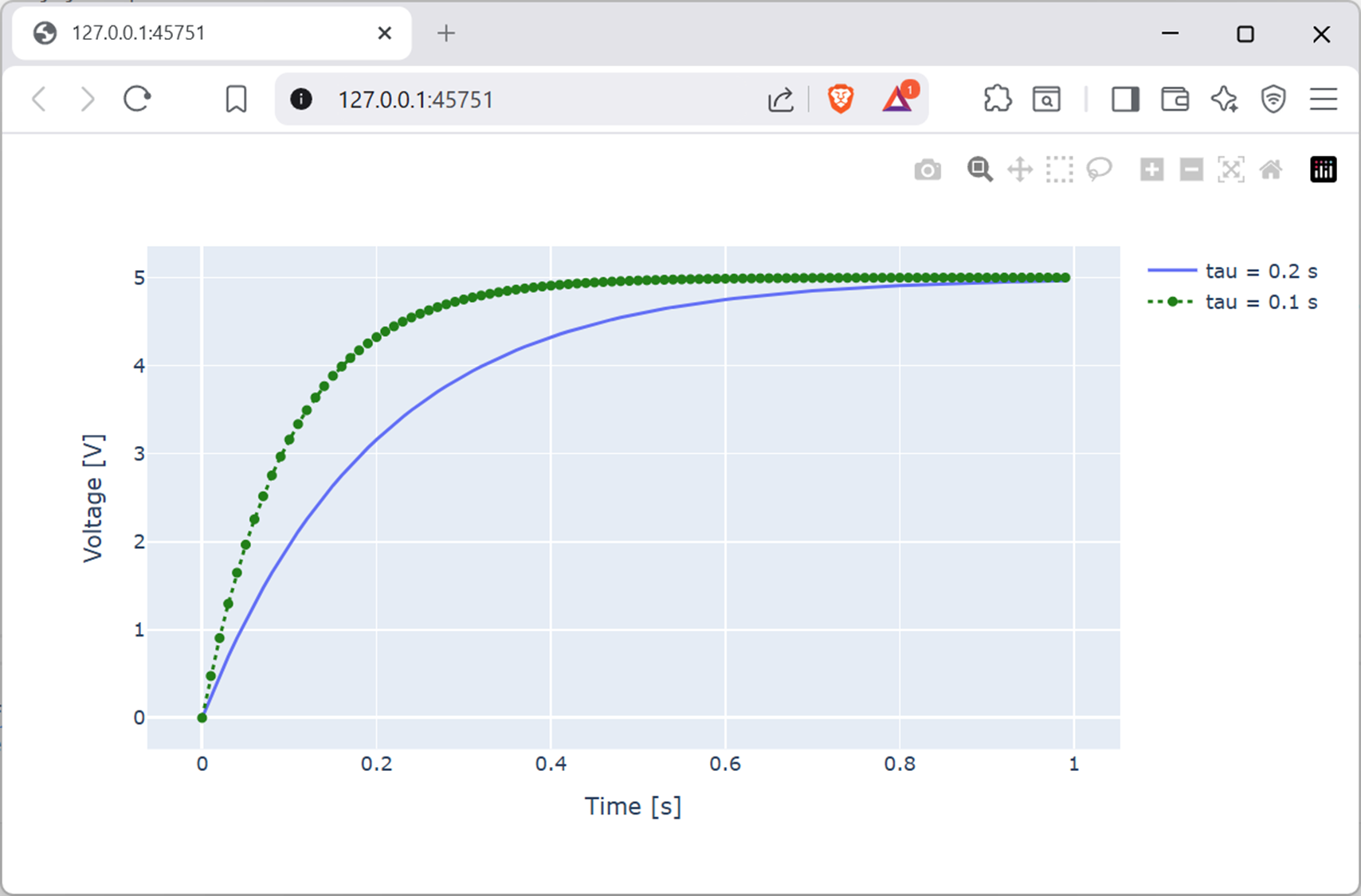Choose the Lasso Select tool
Screen dimensions: 1361x896
tap(1099, 170)
